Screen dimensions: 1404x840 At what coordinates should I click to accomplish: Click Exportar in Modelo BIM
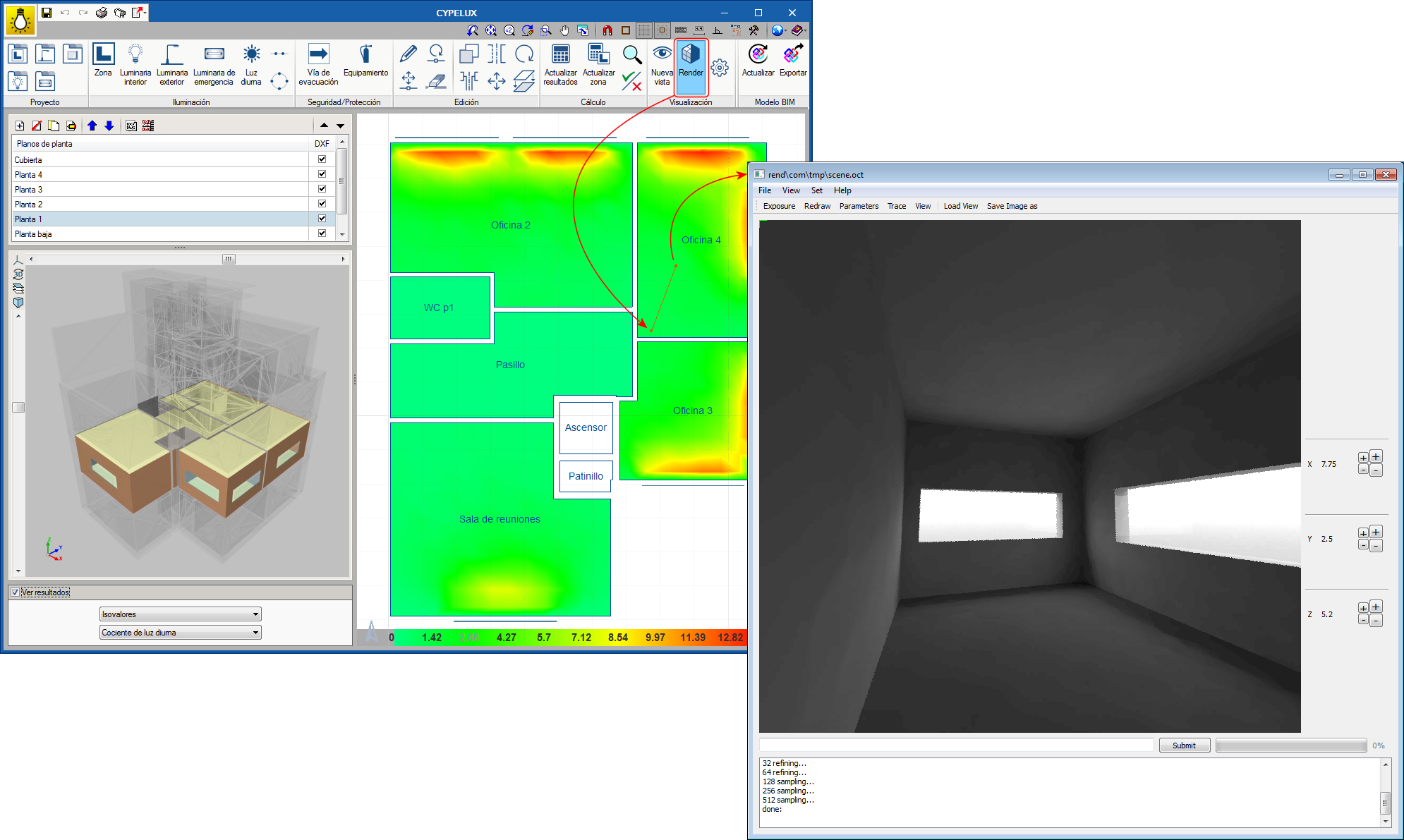click(x=793, y=60)
